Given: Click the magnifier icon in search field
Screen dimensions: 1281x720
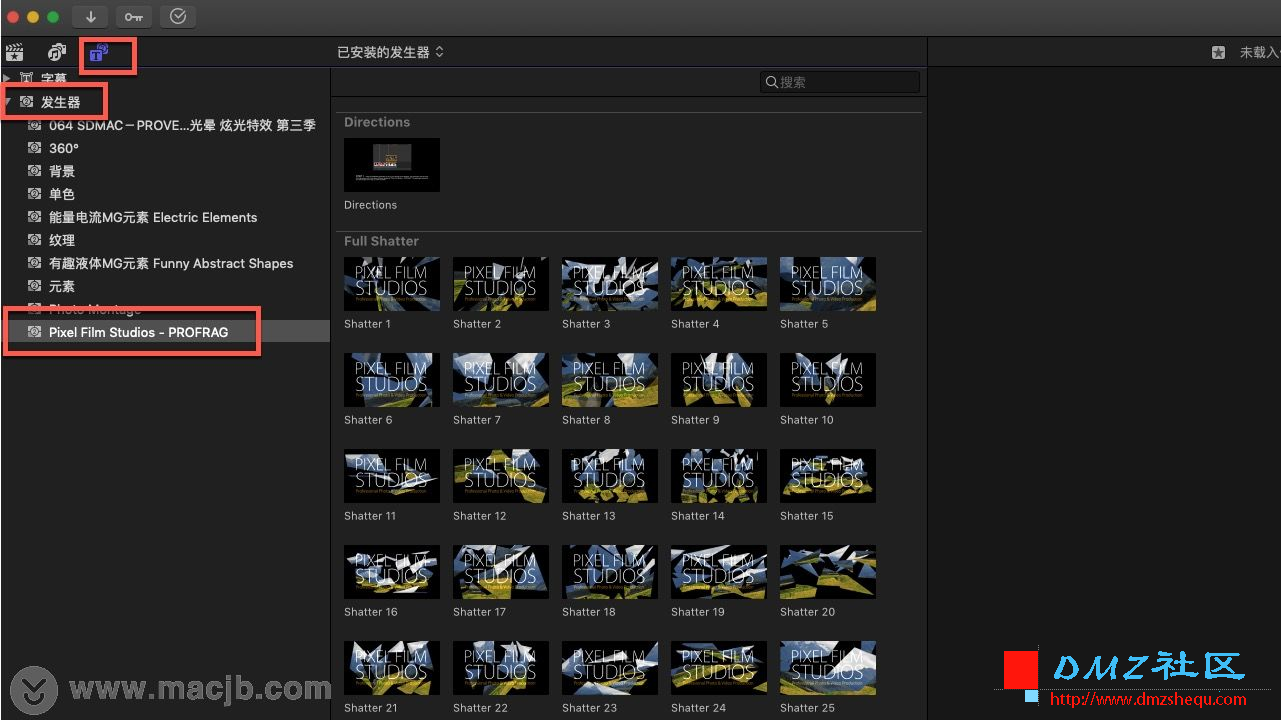Looking at the screenshot, I should click(x=772, y=82).
